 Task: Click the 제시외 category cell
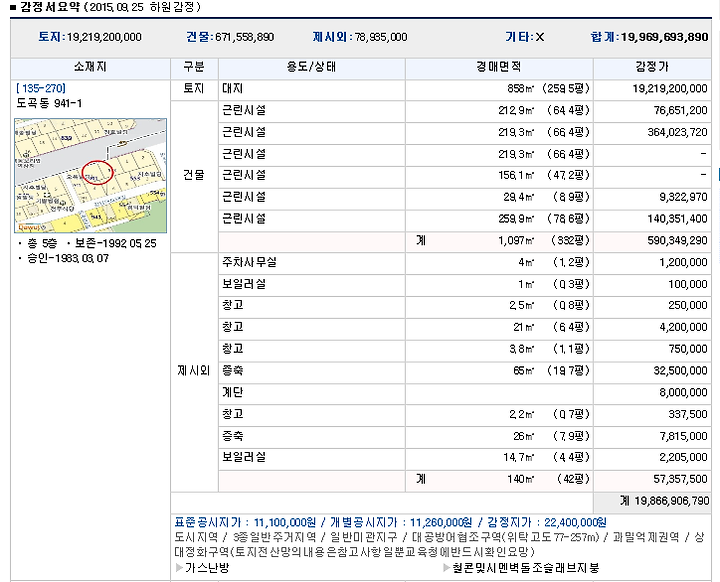coord(194,371)
